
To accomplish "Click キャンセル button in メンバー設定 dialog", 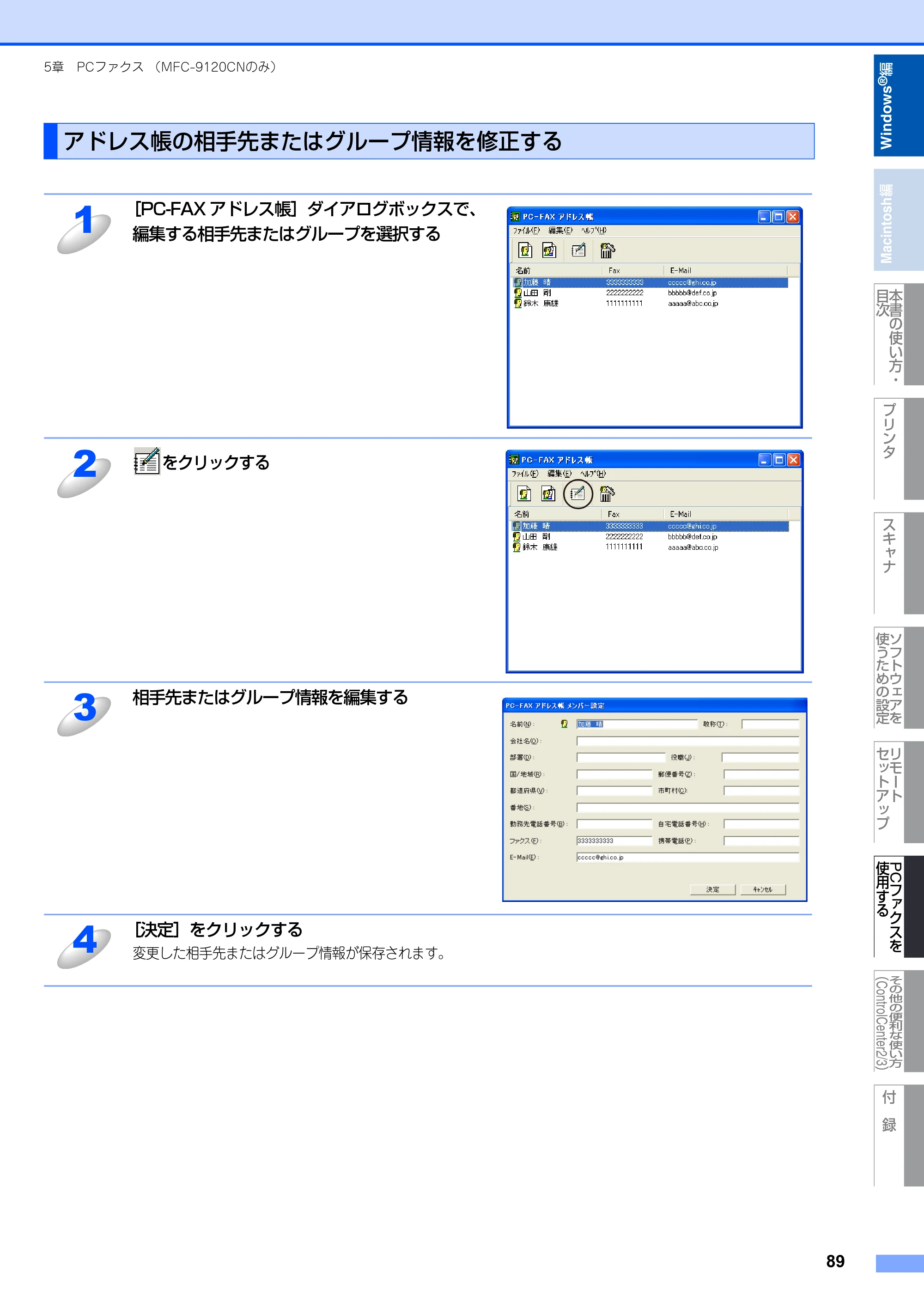I will pos(763,889).
